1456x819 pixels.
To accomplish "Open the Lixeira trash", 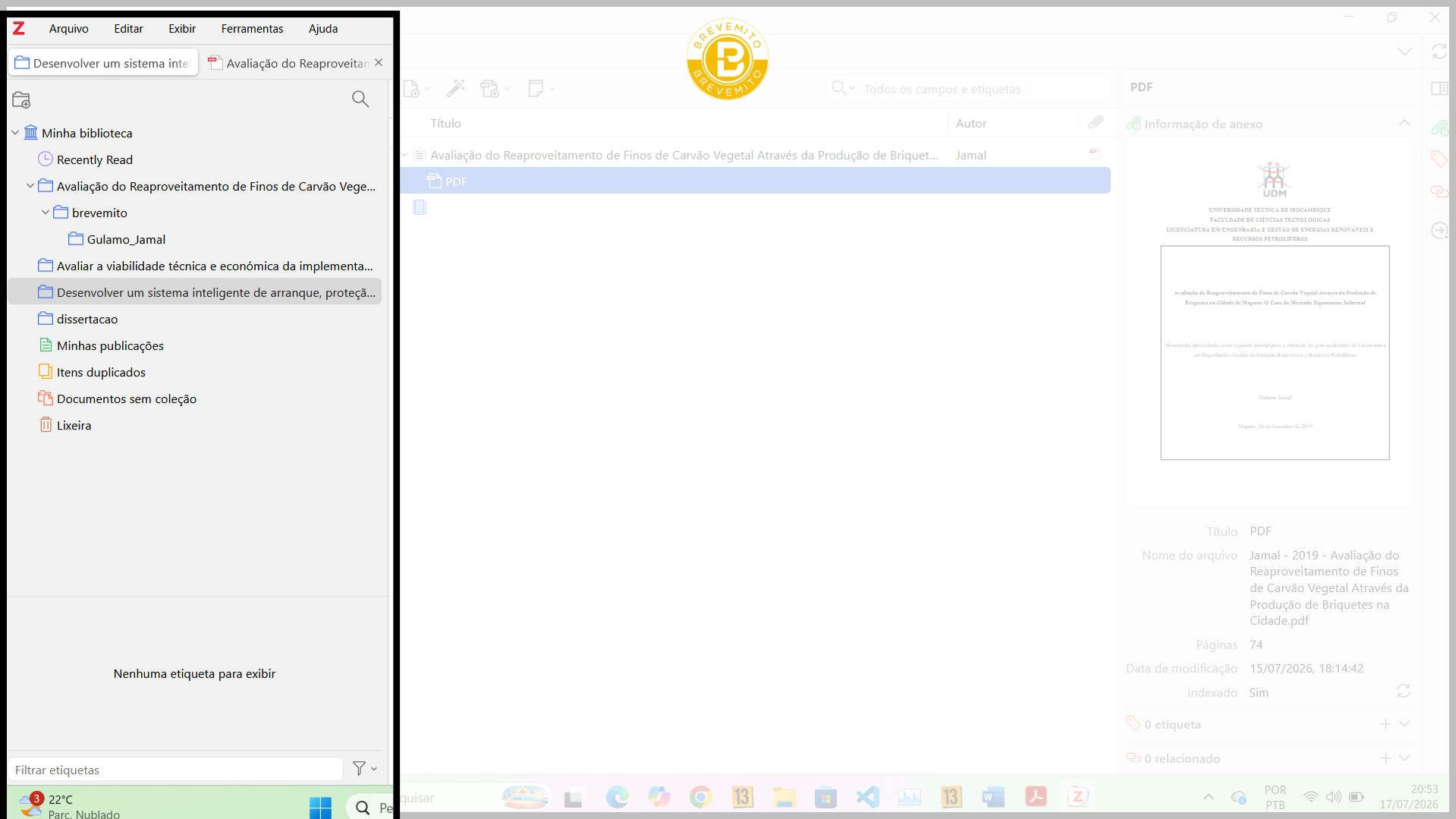I will coord(74,425).
